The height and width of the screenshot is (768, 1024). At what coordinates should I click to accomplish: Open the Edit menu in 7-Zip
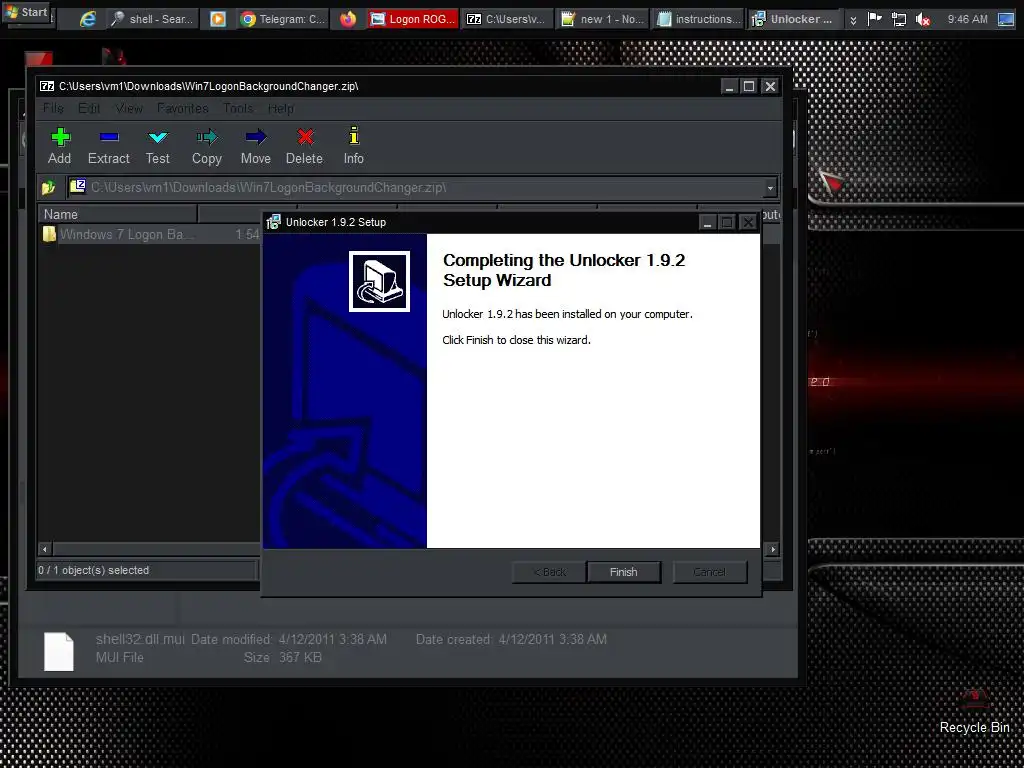coord(89,108)
